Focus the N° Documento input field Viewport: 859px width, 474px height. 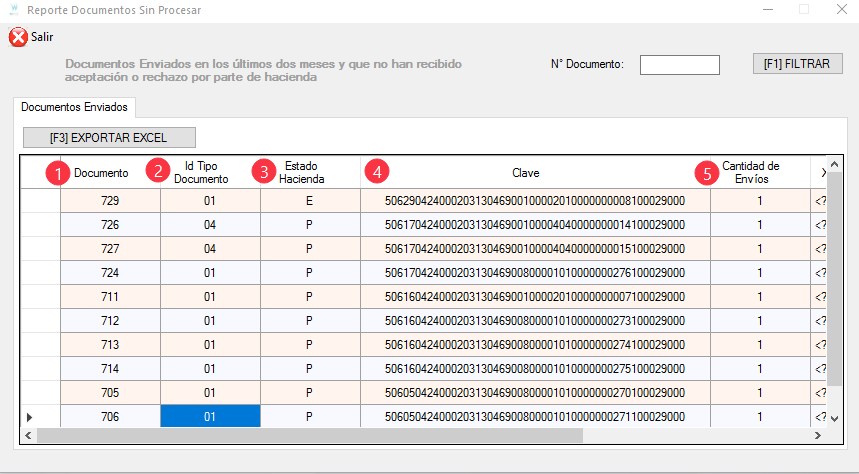(679, 65)
